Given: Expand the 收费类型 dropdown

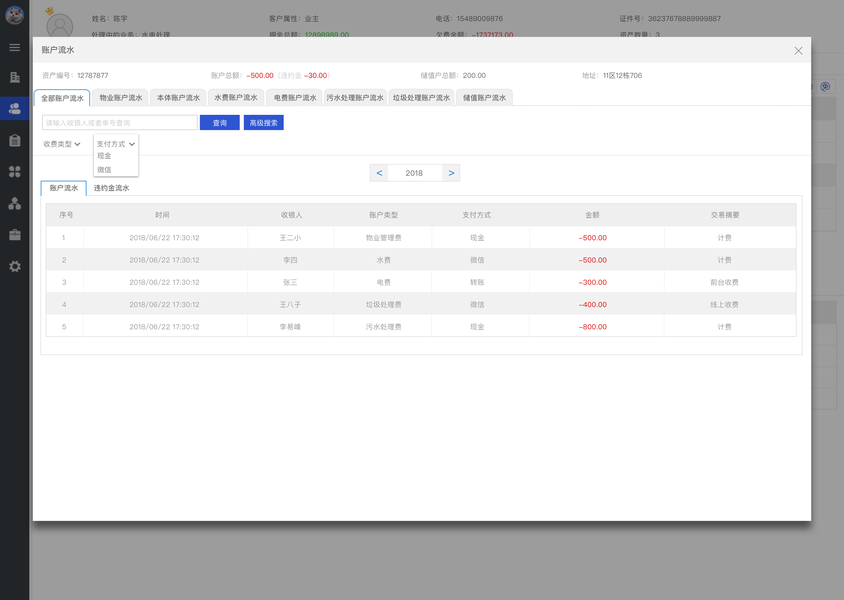Looking at the screenshot, I should [62, 144].
